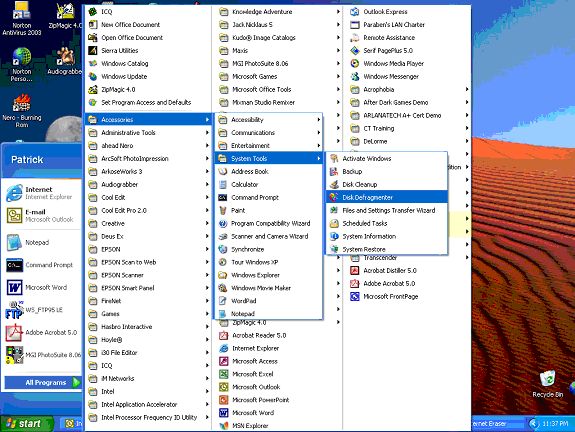Expand the Knowledge Adventure submenu arrow
The image size is (575, 432).
click(338, 12)
